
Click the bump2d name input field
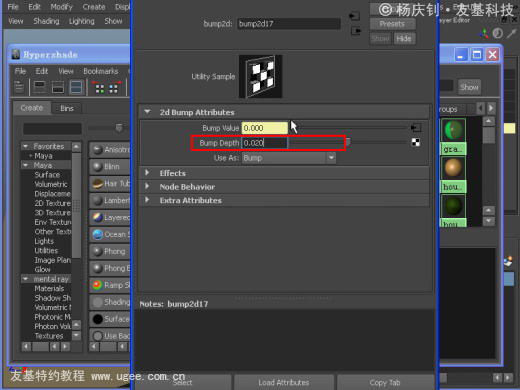point(289,24)
